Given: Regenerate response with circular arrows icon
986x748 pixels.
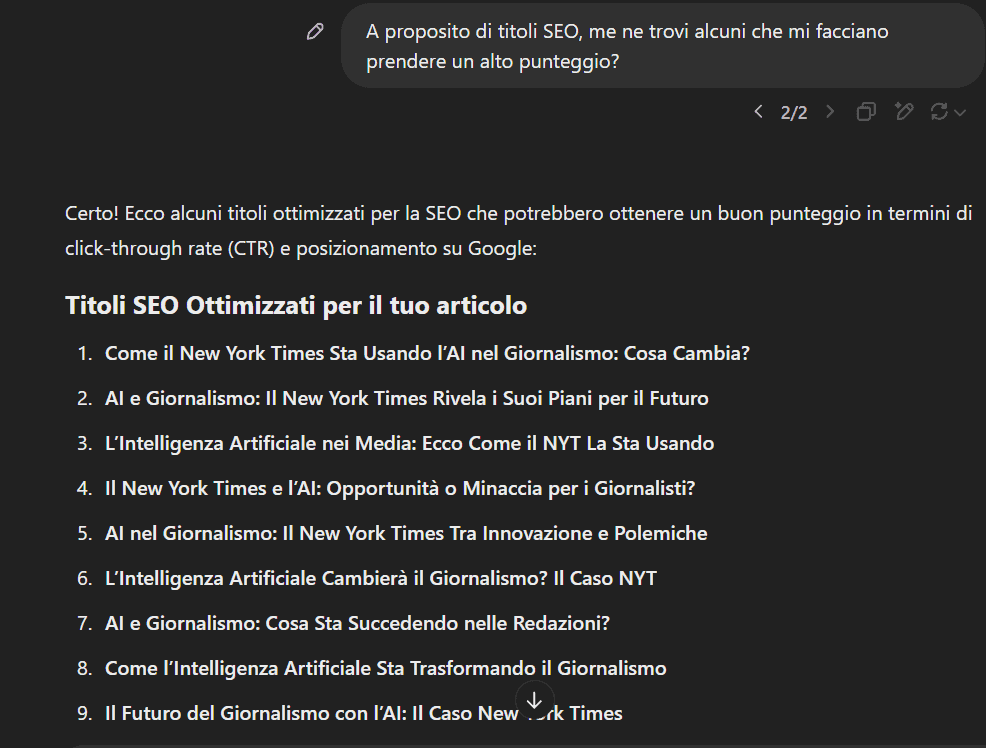Looking at the screenshot, I should coord(939,112).
